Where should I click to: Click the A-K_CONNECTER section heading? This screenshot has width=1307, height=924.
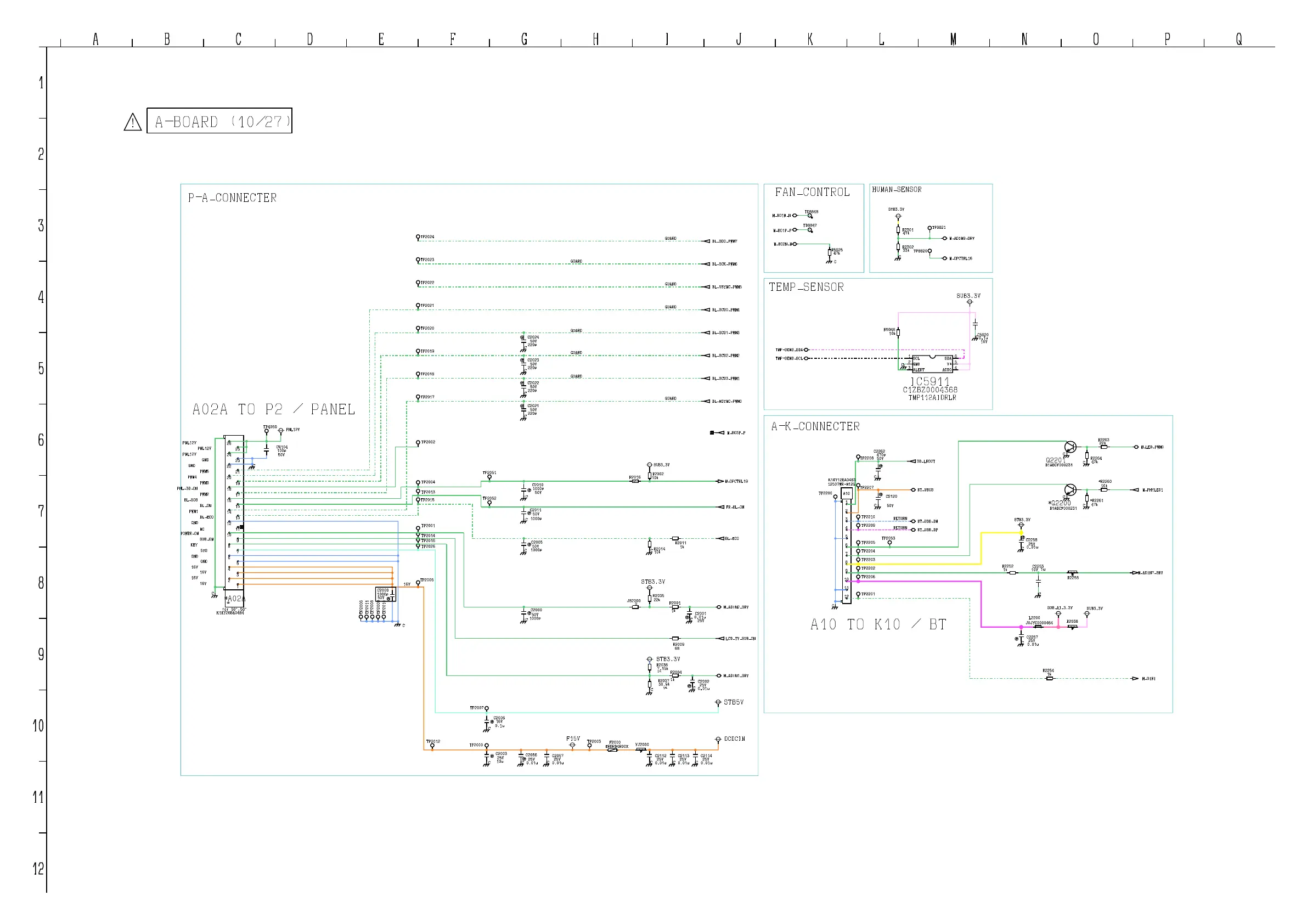pos(815,427)
